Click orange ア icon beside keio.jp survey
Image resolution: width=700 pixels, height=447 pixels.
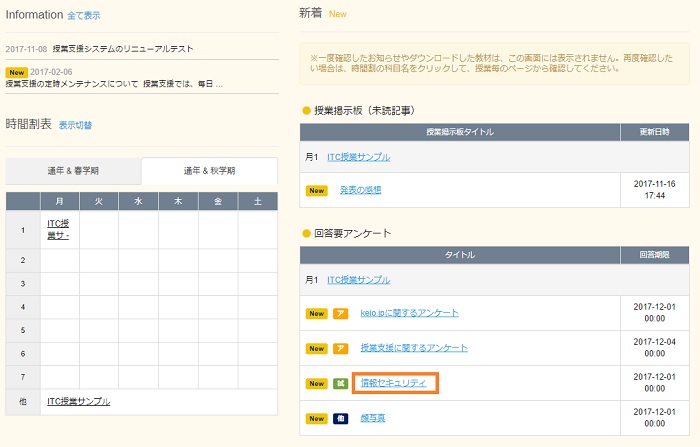pyautogui.click(x=340, y=313)
